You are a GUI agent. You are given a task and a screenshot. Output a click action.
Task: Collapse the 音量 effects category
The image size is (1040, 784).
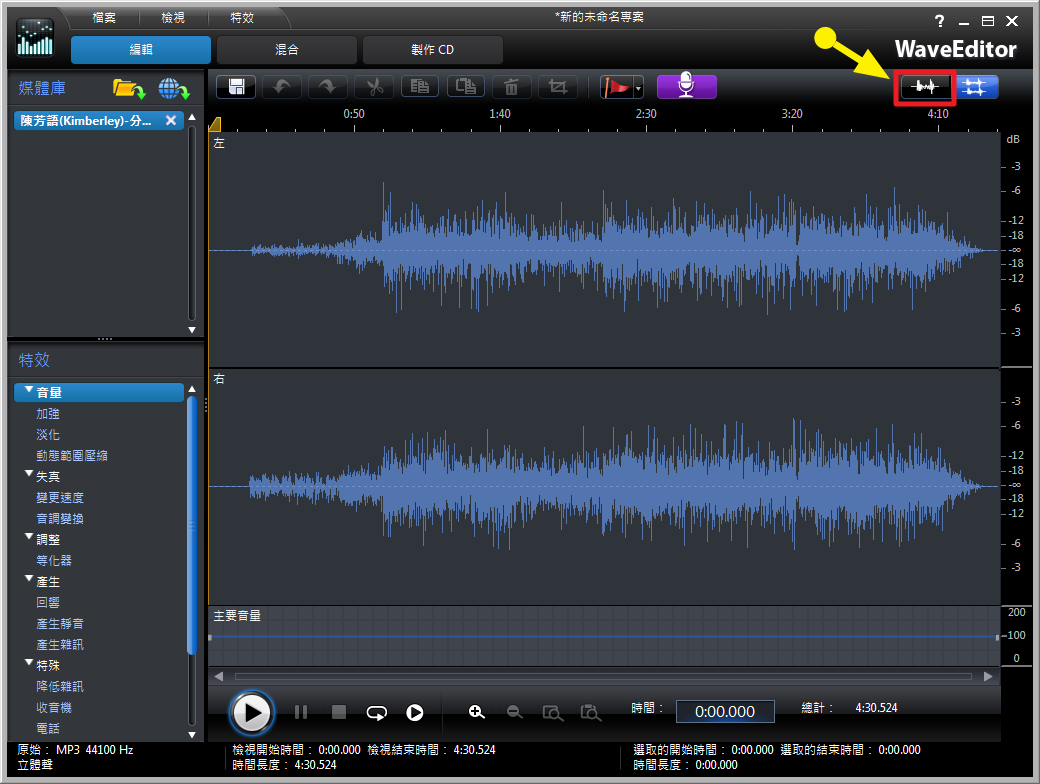29,392
